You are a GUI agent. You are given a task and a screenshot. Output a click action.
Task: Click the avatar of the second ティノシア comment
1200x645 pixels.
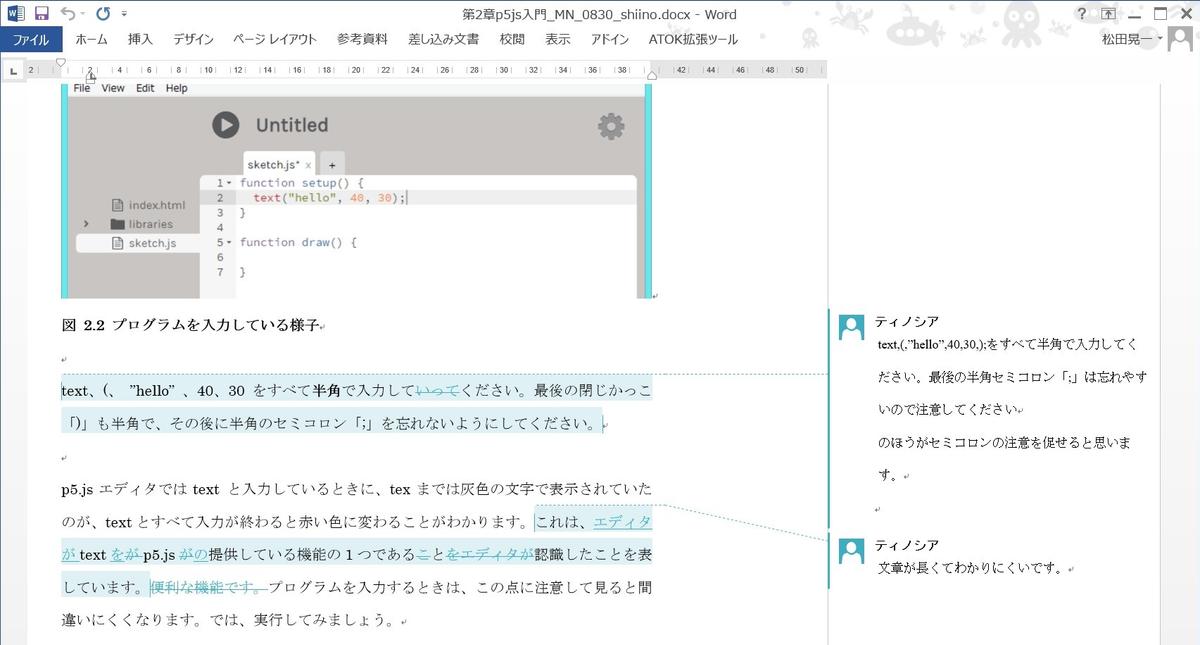(852, 551)
